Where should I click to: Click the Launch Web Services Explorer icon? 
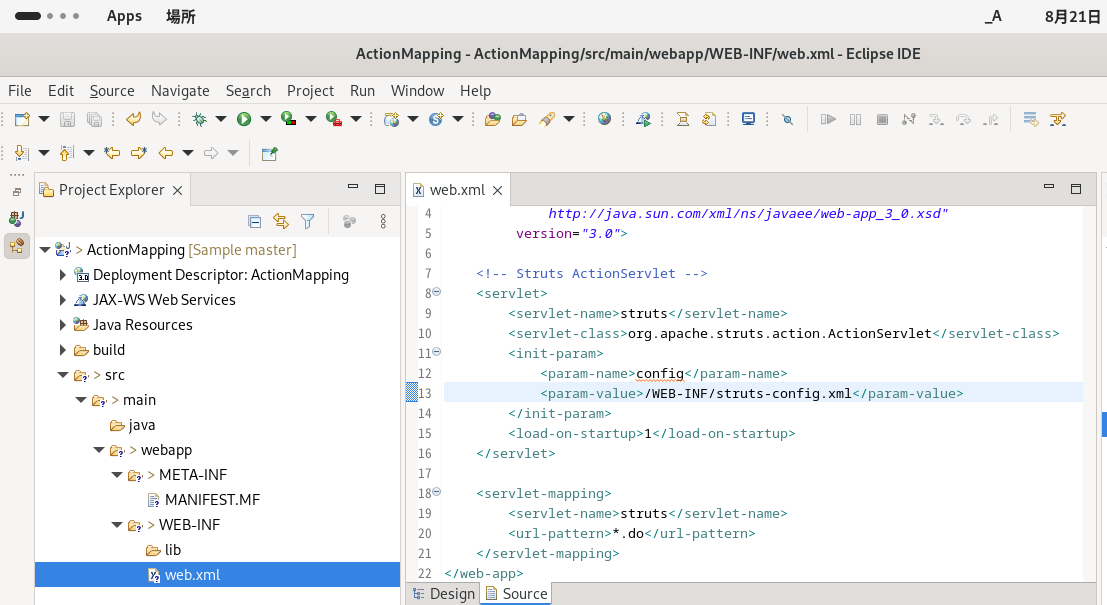point(643,119)
